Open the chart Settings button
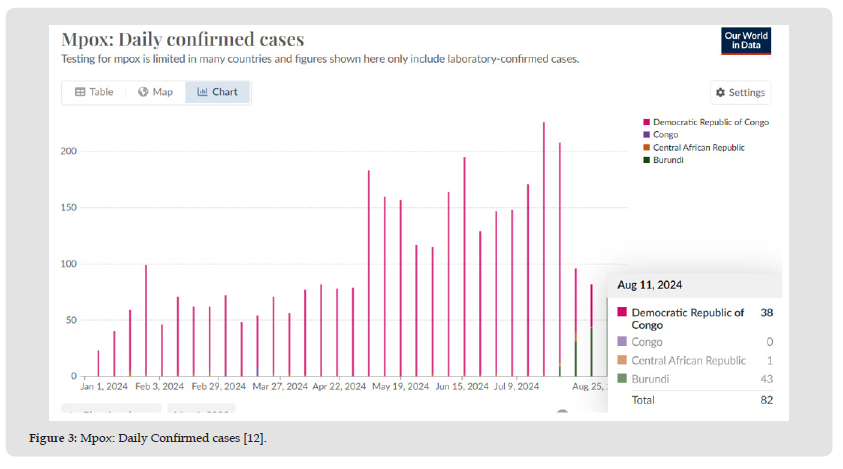This screenshot has height=469, width=843. (740, 93)
